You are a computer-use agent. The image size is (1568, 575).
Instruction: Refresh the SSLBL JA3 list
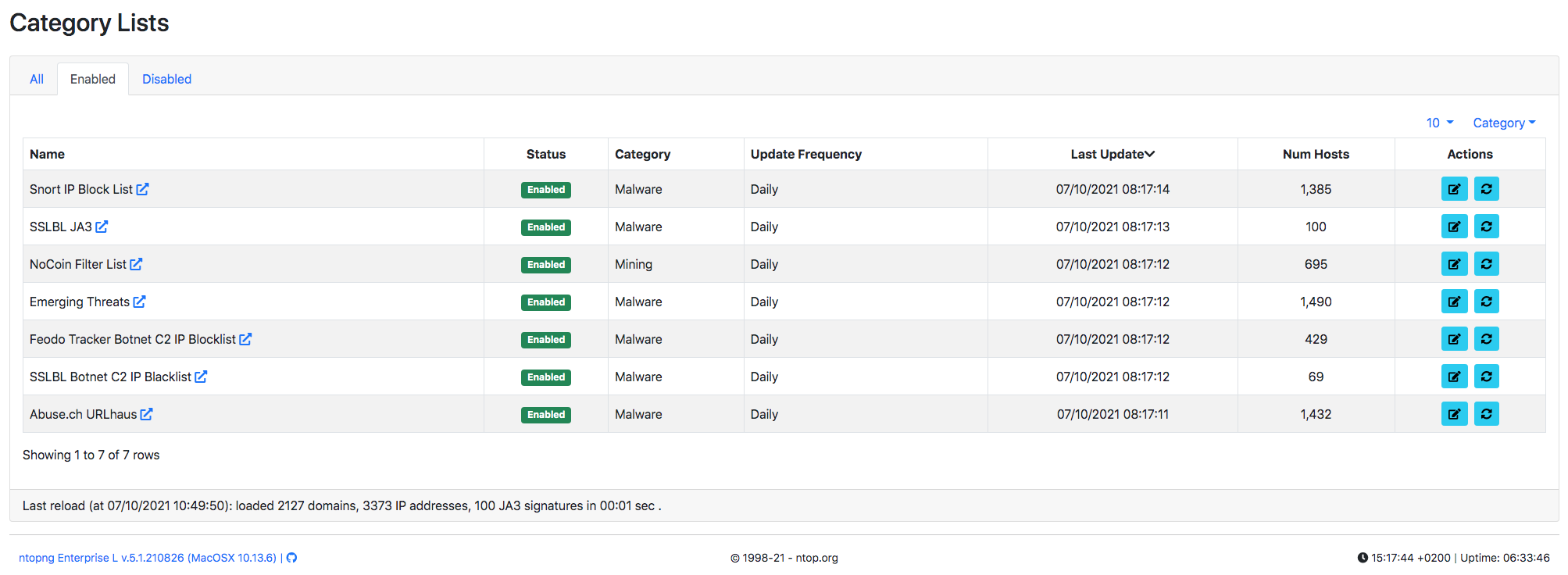1486,227
